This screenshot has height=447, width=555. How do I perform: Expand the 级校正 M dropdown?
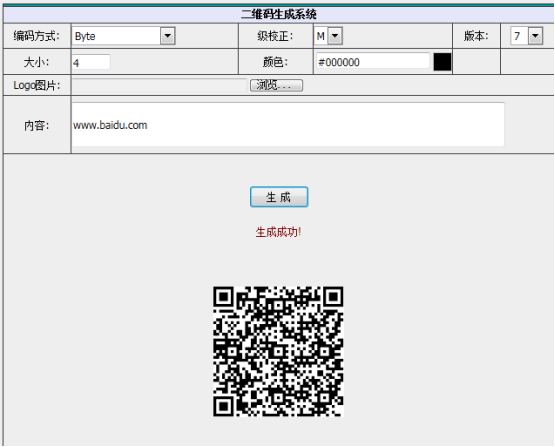(328, 36)
